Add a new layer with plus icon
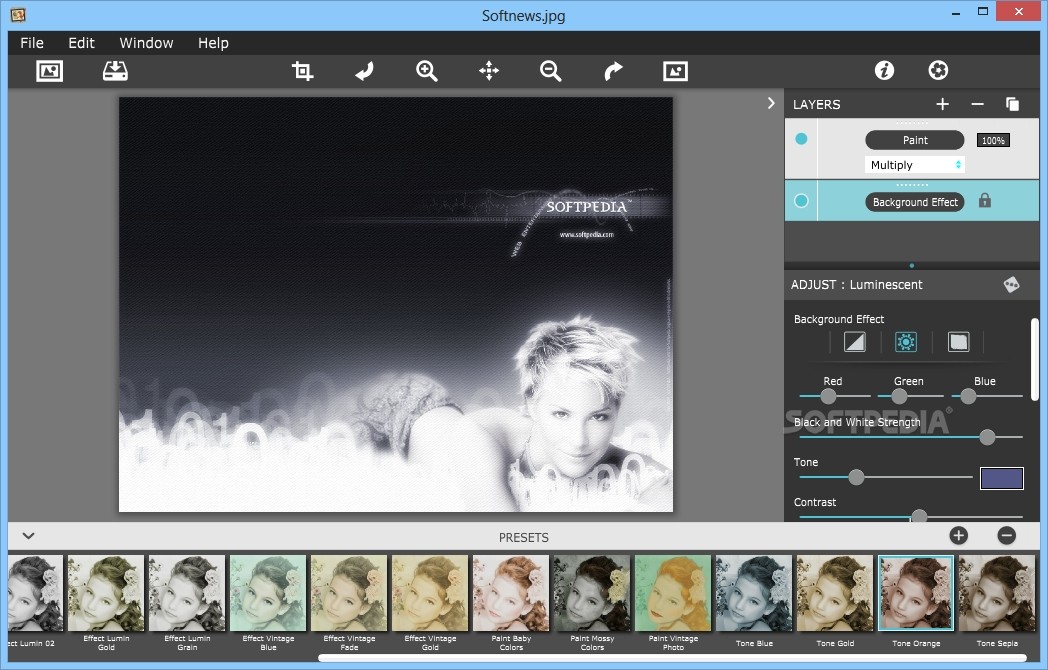 pyautogui.click(x=942, y=104)
